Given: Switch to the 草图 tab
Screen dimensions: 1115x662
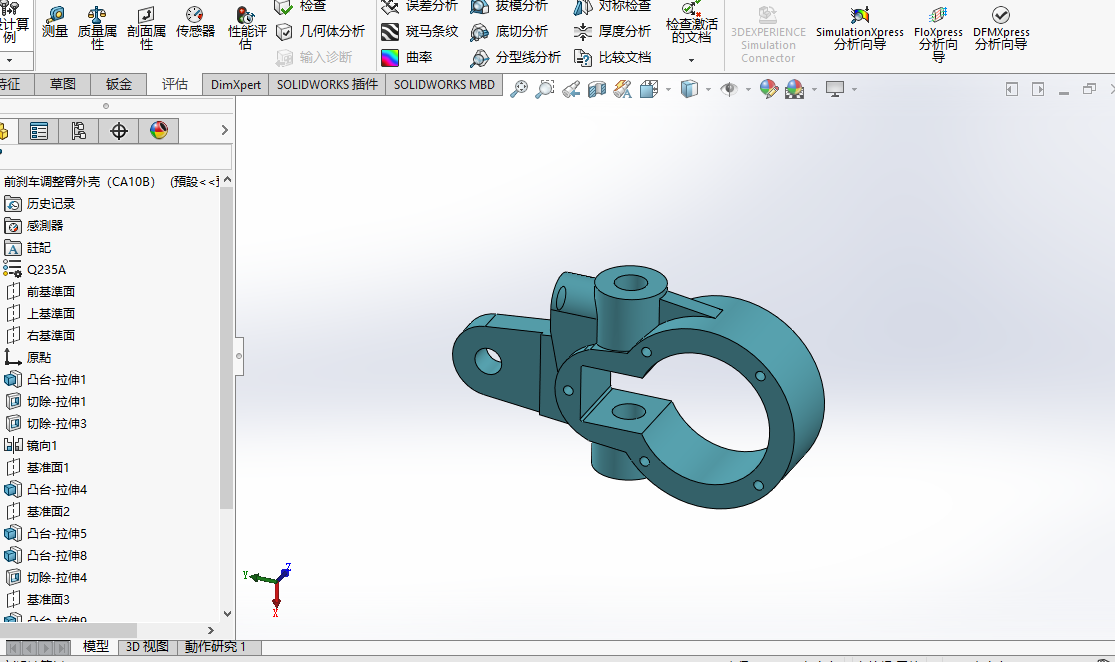Looking at the screenshot, I should point(63,85).
